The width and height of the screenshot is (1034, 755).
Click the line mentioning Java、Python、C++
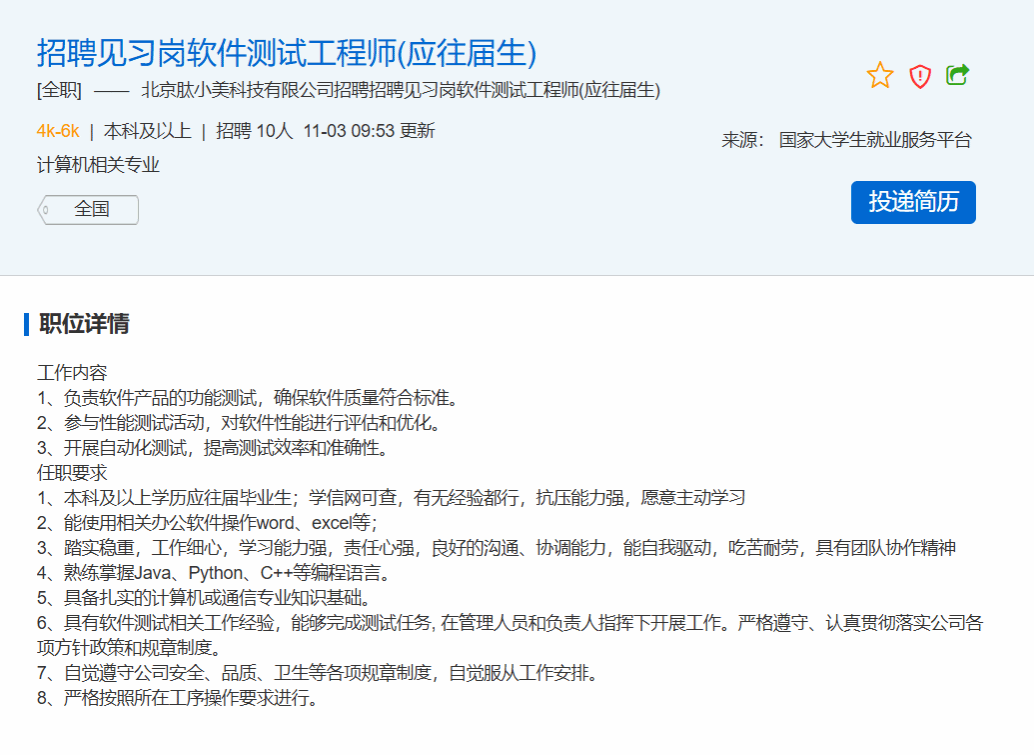coord(213,573)
